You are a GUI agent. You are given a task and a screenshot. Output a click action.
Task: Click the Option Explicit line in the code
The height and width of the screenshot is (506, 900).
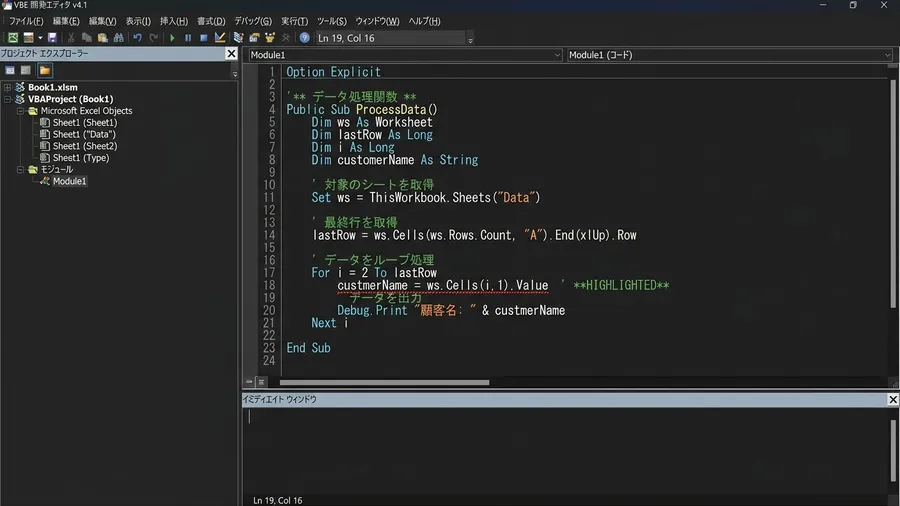click(x=333, y=72)
